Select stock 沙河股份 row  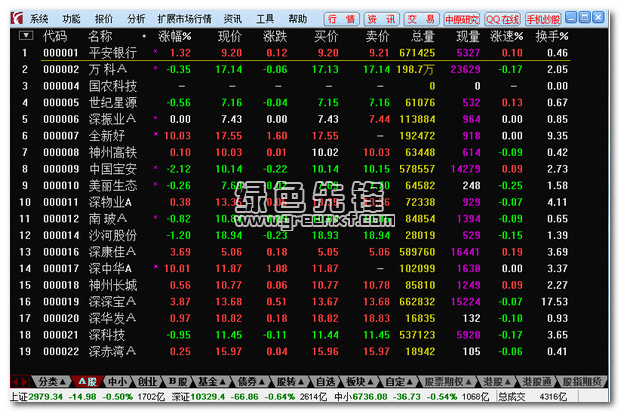click(x=293, y=235)
